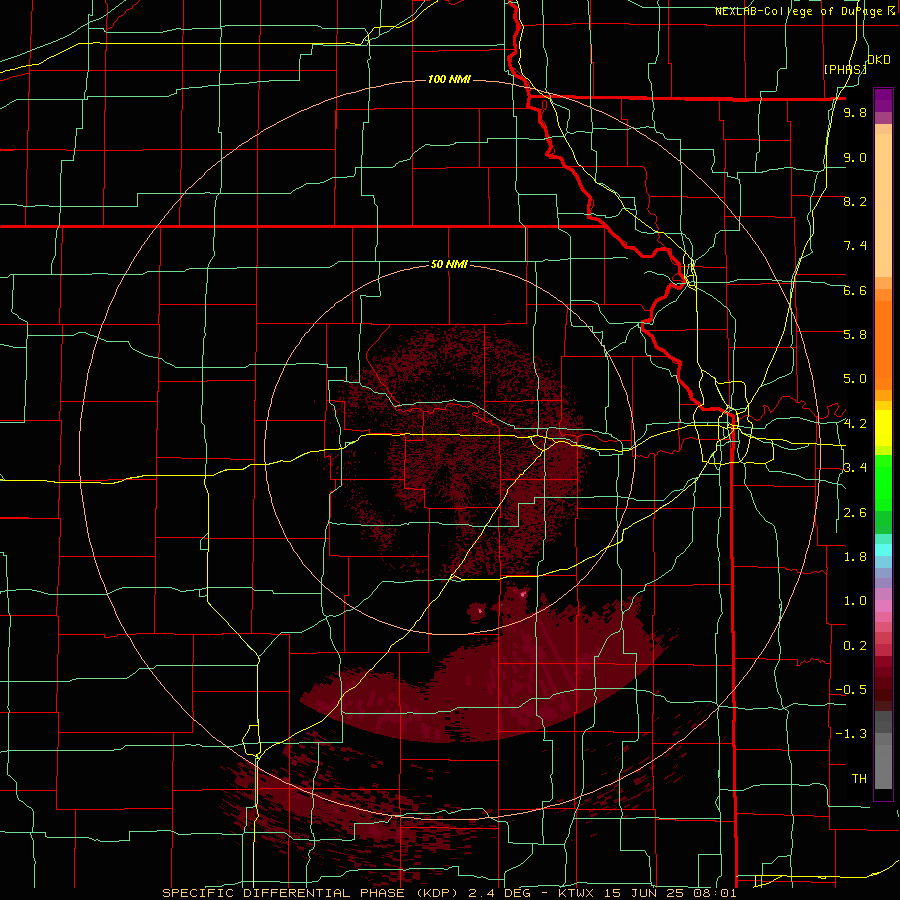Viewport: 900px width, 900px height.
Task: Click the -0.5 scale value
Action: [x=851, y=690]
